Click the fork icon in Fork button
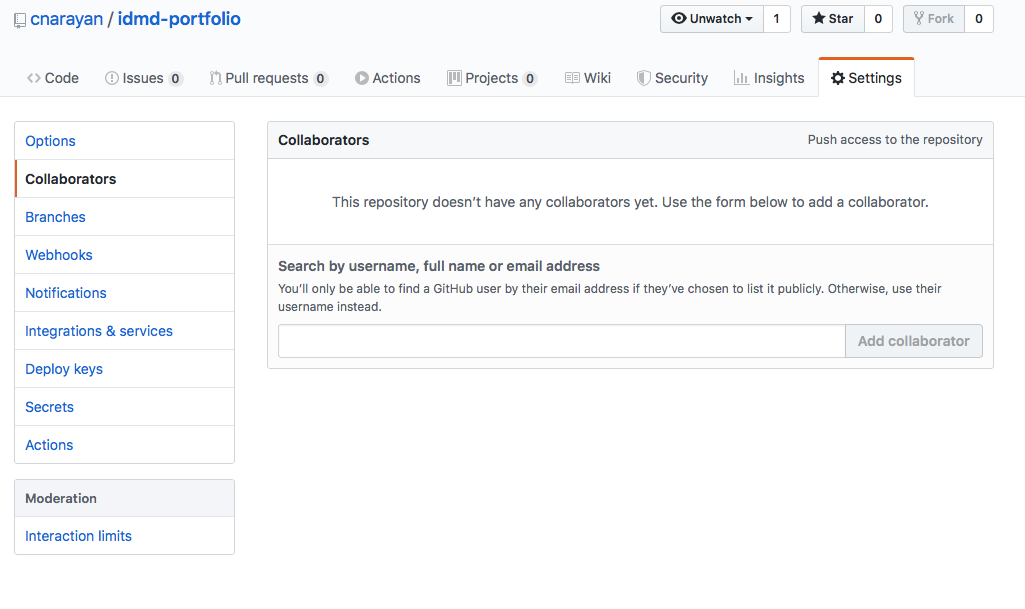Viewport: 1025px width, 609px height. (x=918, y=18)
